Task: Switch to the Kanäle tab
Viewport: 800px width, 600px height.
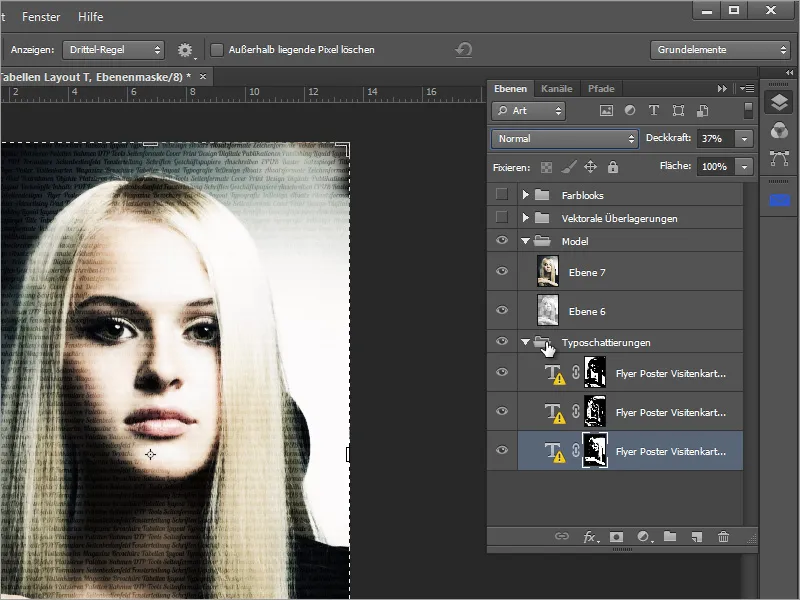Action: (555, 88)
